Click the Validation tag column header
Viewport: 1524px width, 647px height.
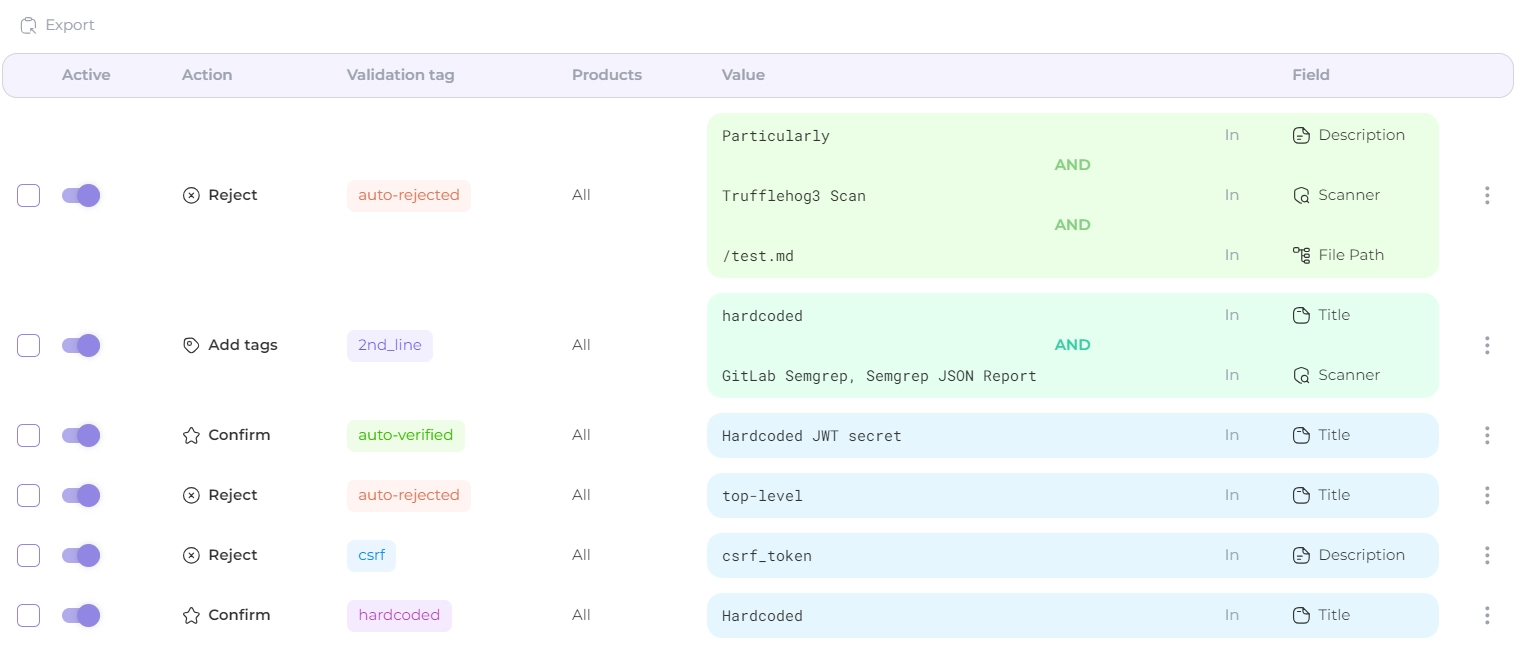[x=400, y=75]
